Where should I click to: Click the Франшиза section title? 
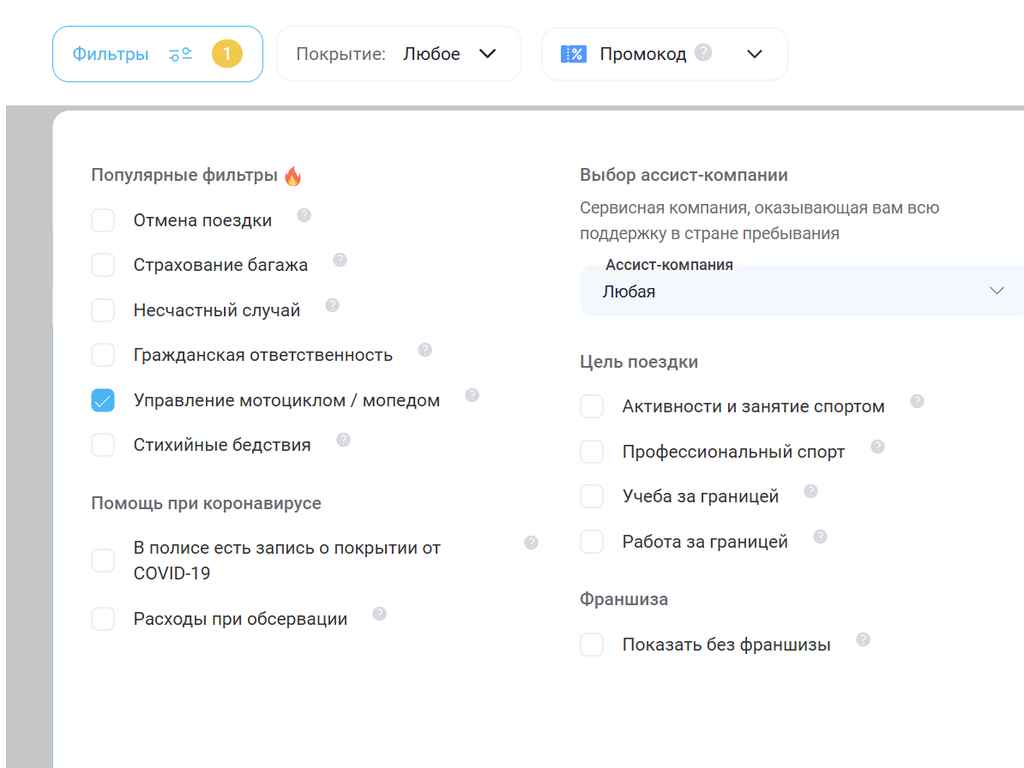click(x=624, y=600)
